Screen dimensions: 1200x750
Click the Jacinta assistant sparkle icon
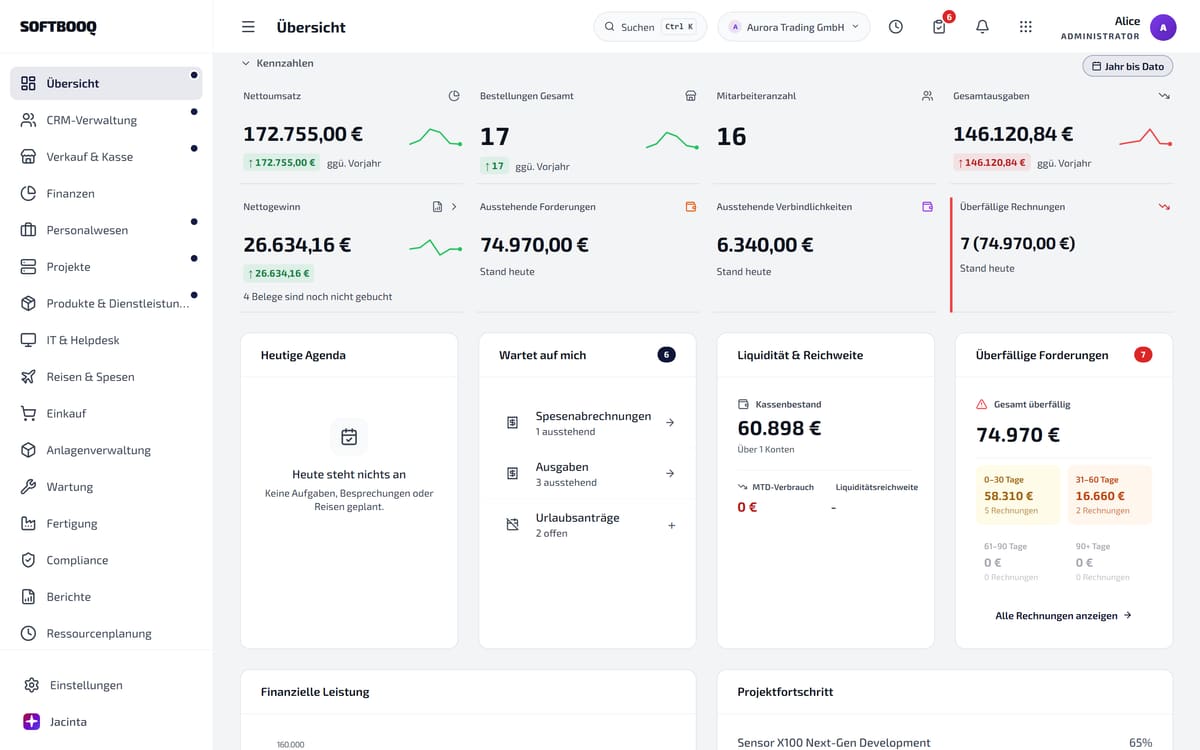pos(31,721)
